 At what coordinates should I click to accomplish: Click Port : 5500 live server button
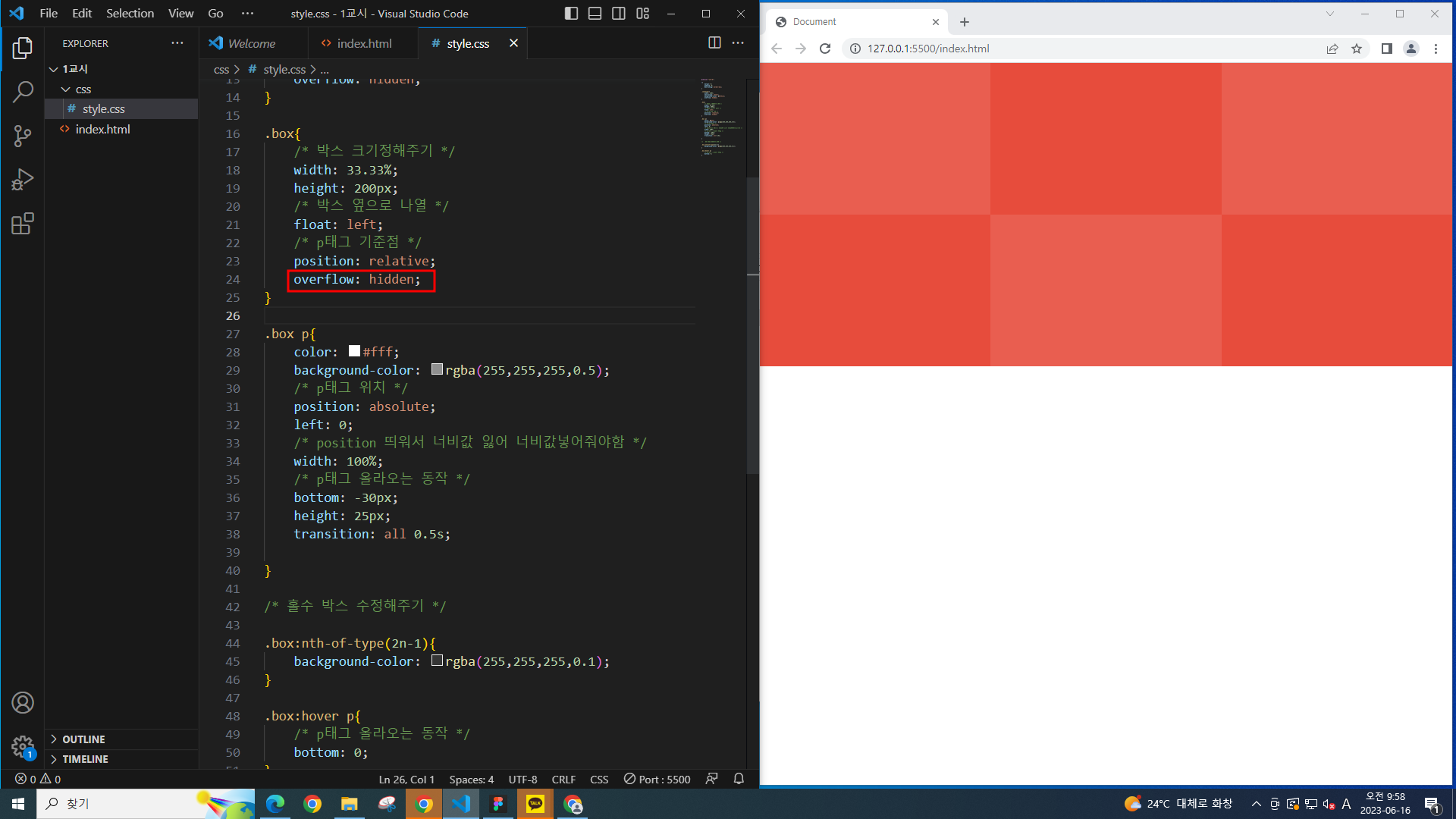[x=657, y=780]
